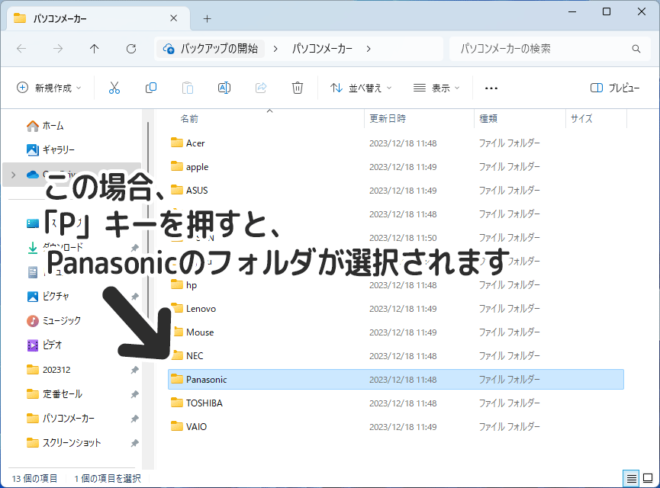Click the Copy icon in toolbar

(x=151, y=88)
